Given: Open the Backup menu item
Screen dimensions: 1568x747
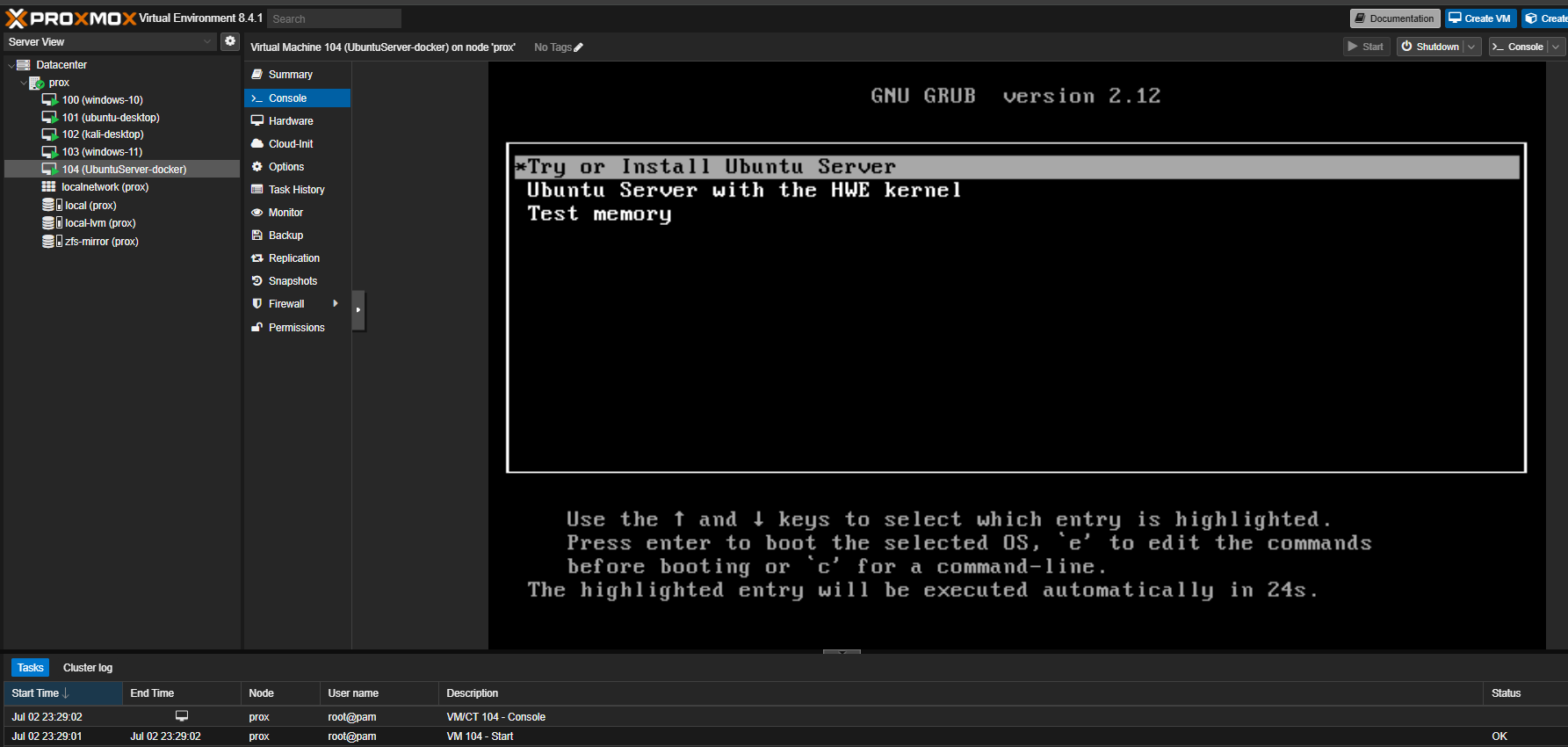Looking at the screenshot, I should (x=297, y=236).
